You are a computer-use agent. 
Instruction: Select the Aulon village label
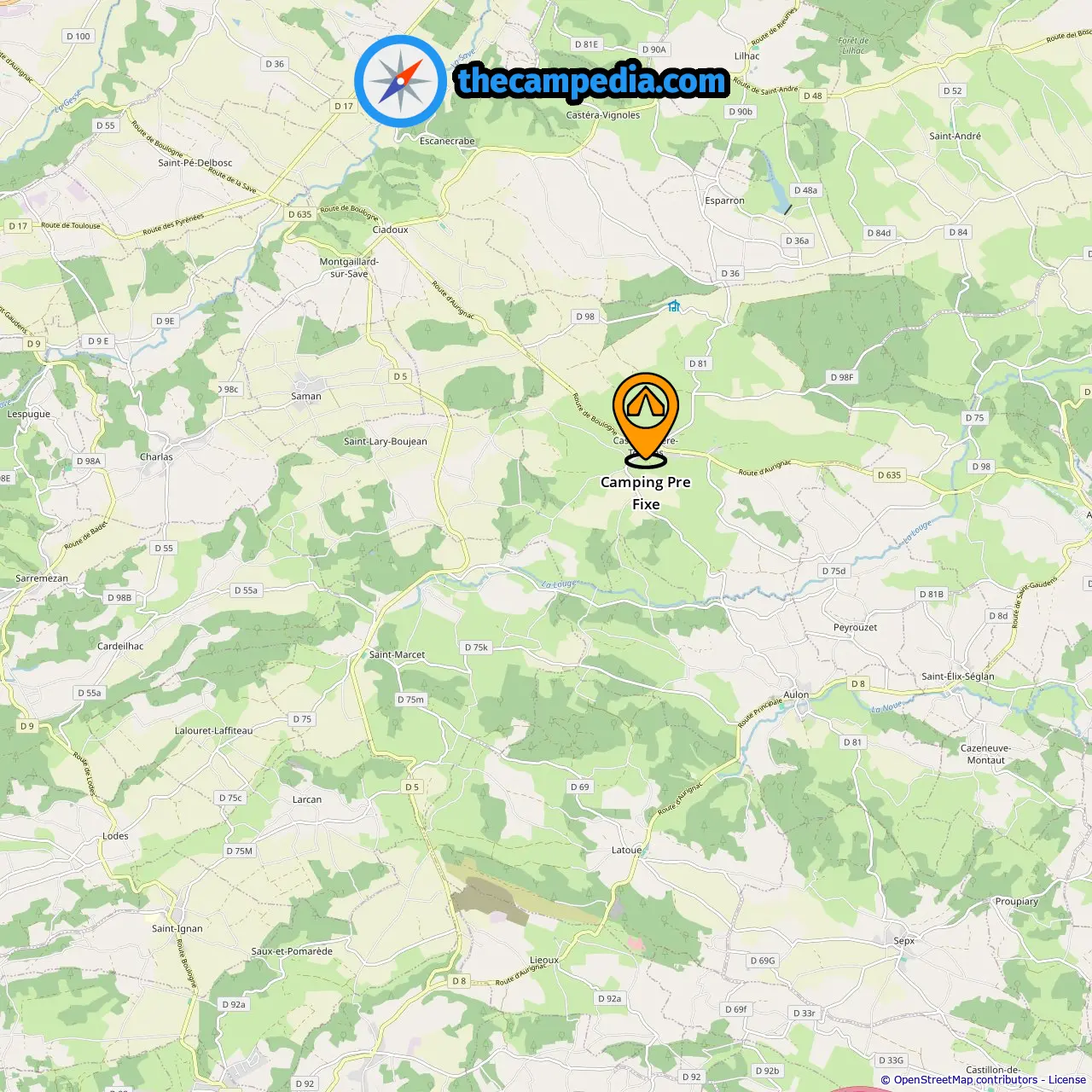pos(796,694)
